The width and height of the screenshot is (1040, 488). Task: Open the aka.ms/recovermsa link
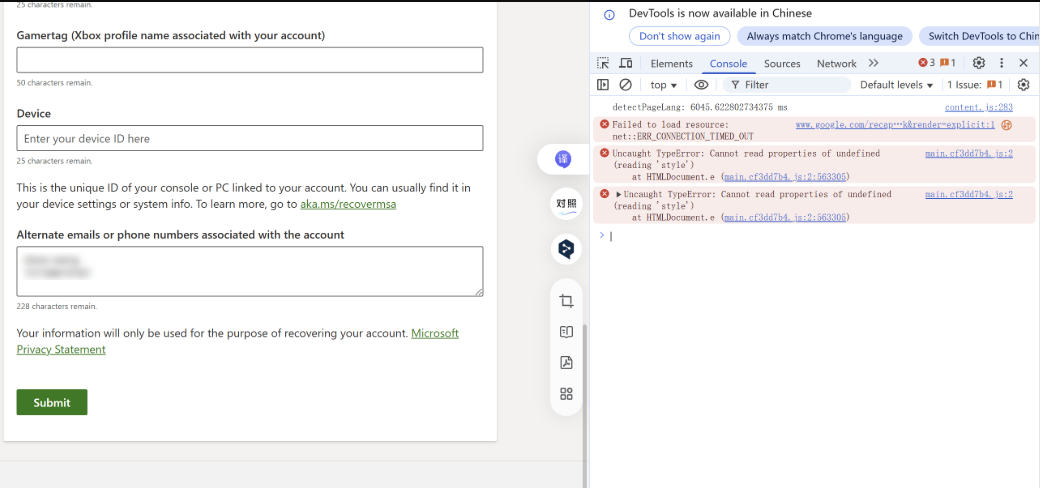348,204
